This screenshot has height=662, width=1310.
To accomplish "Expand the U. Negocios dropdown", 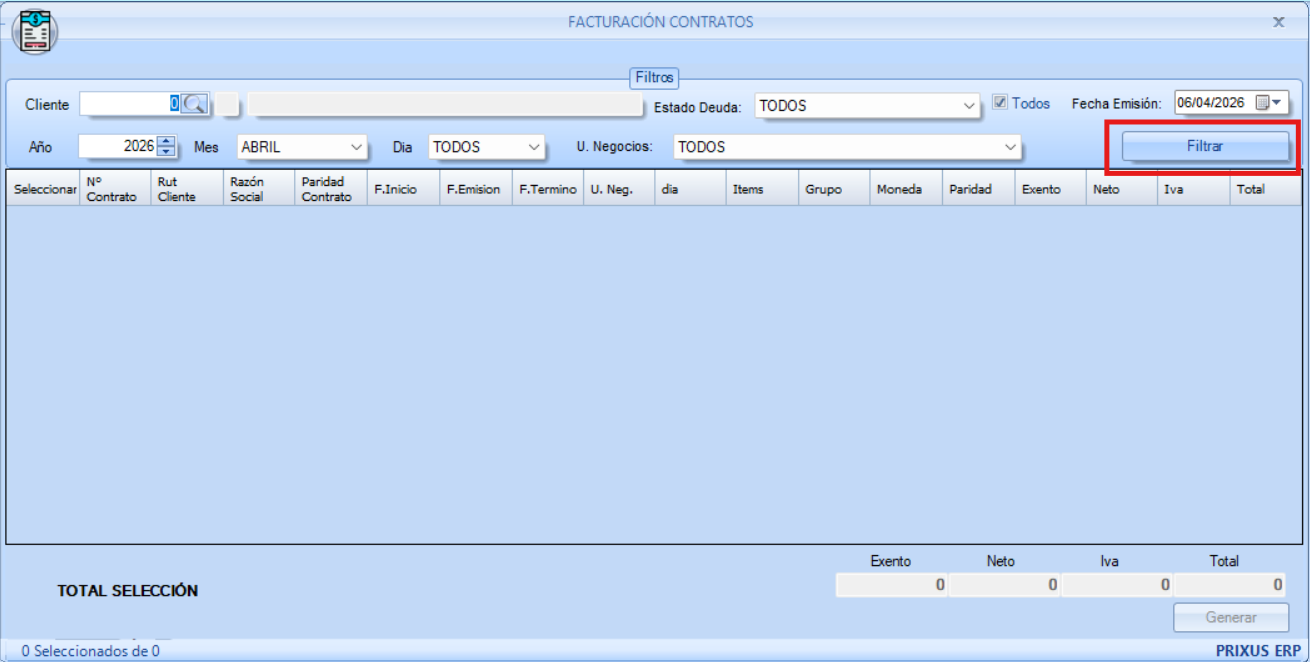I will click(x=1009, y=147).
